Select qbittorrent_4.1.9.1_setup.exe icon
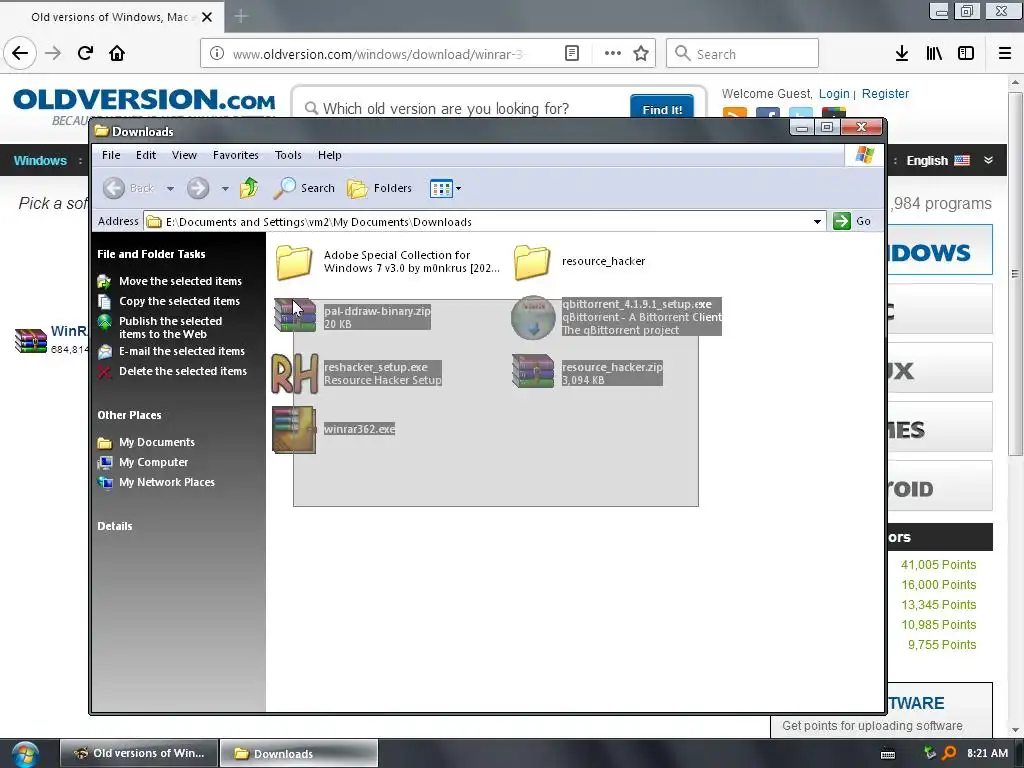Screen dimensions: 1024x768 [533, 317]
